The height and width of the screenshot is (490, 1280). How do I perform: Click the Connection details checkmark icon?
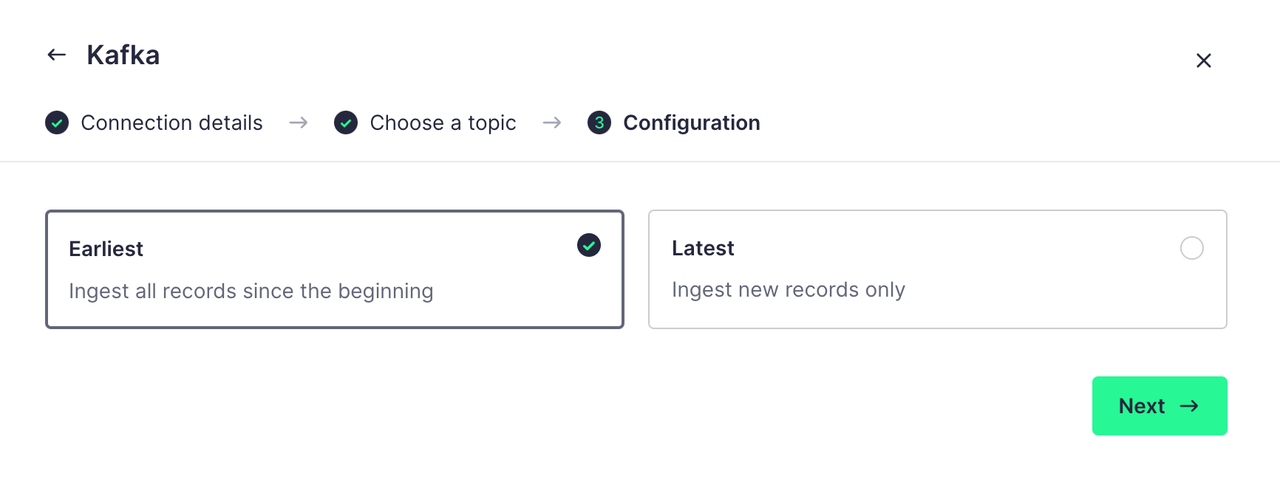[57, 123]
